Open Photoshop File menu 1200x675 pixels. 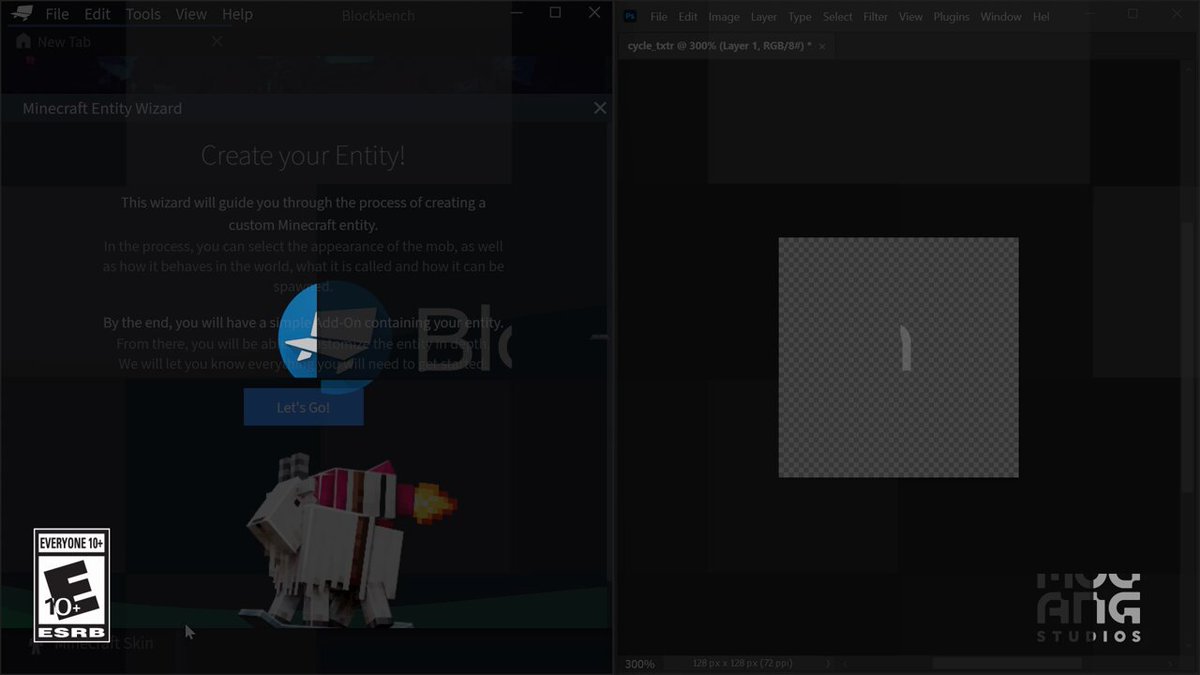[x=658, y=17]
